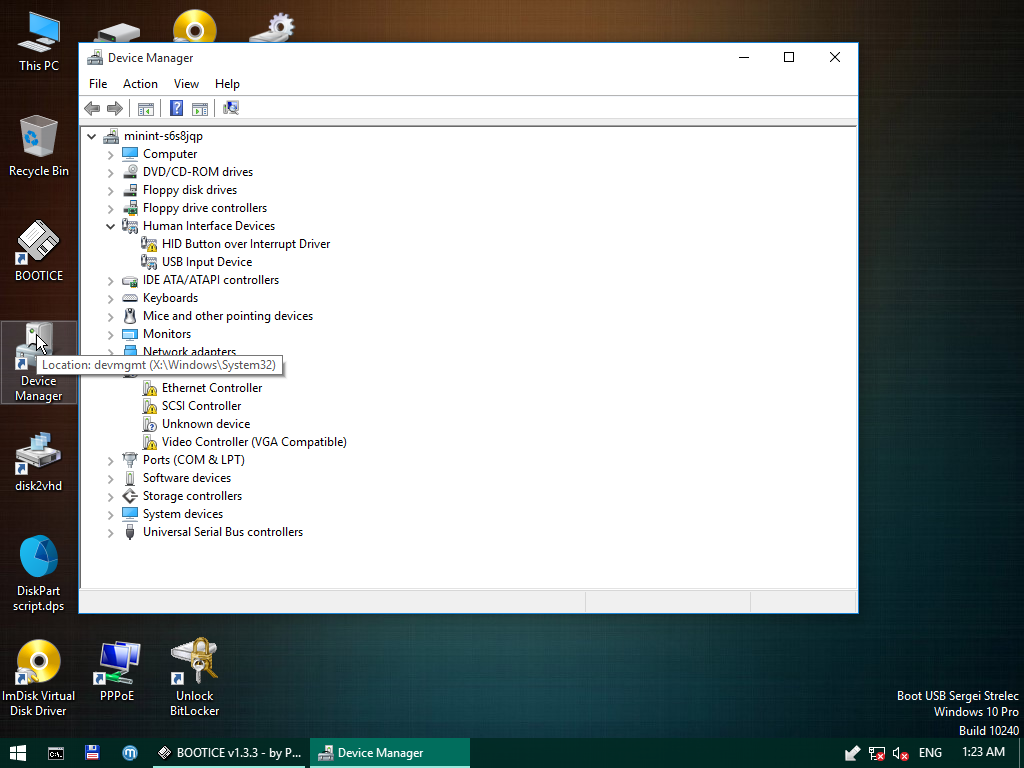The height and width of the screenshot is (768, 1024).
Task: Click the Back arrow toolbar icon
Action: pyautogui.click(x=92, y=108)
